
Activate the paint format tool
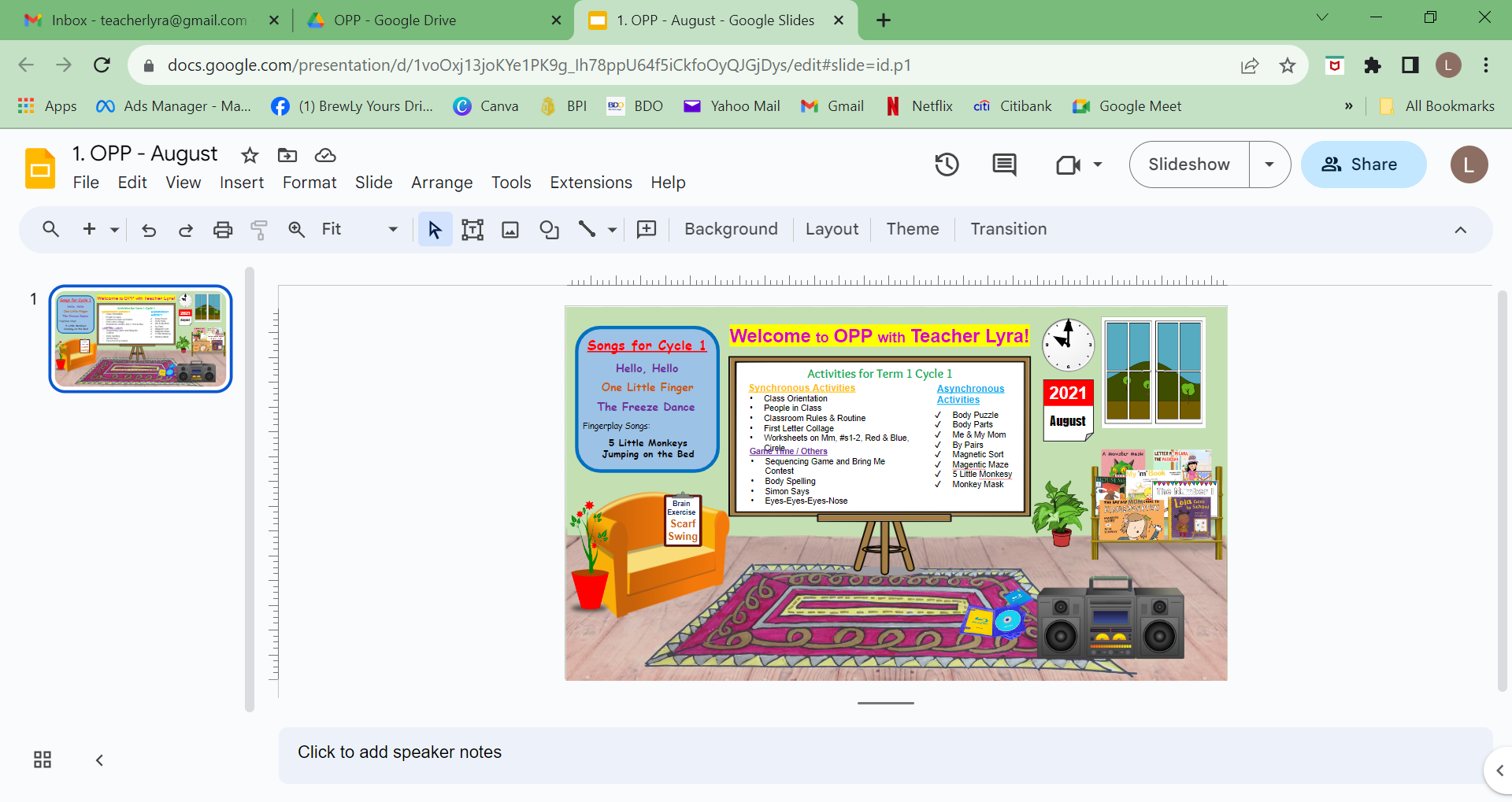259,230
